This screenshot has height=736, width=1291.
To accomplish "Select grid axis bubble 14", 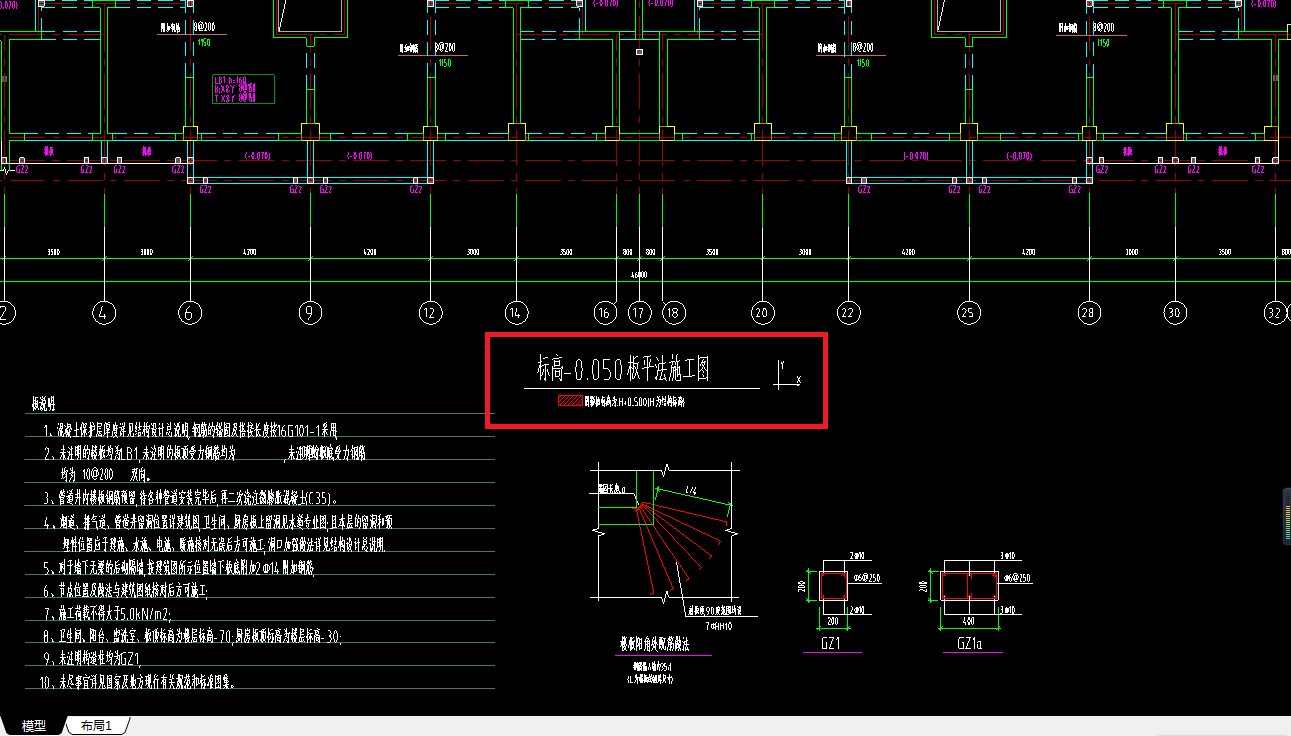I will (516, 313).
